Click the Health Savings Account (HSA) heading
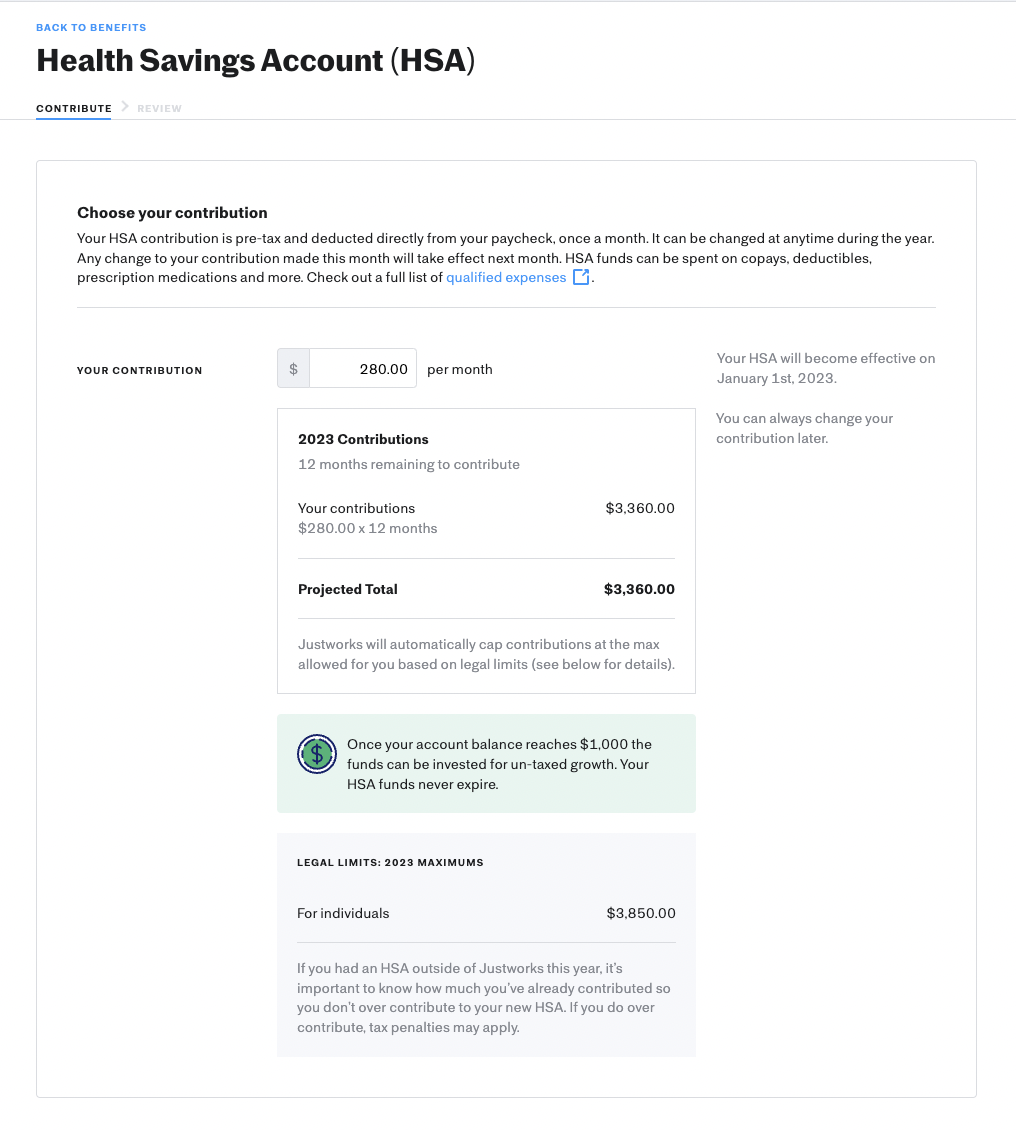1016x1130 pixels. [x=255, y=61]
